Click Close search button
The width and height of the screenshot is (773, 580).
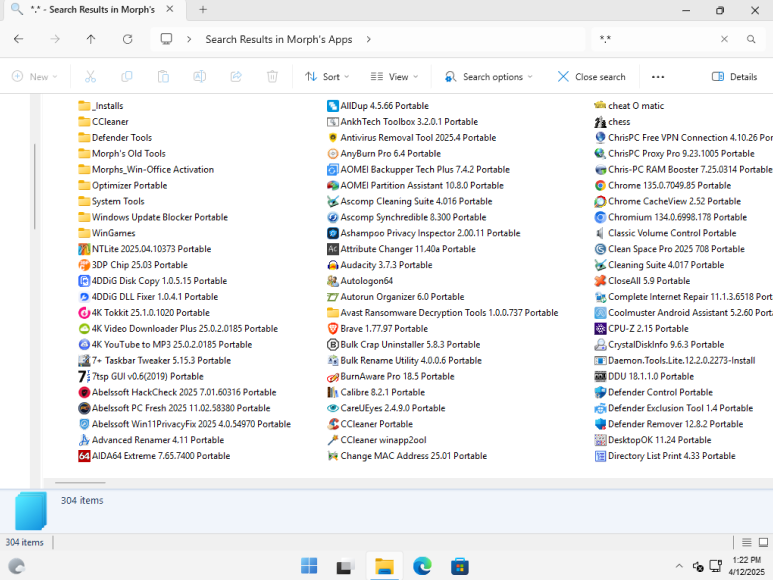(591, 76)
